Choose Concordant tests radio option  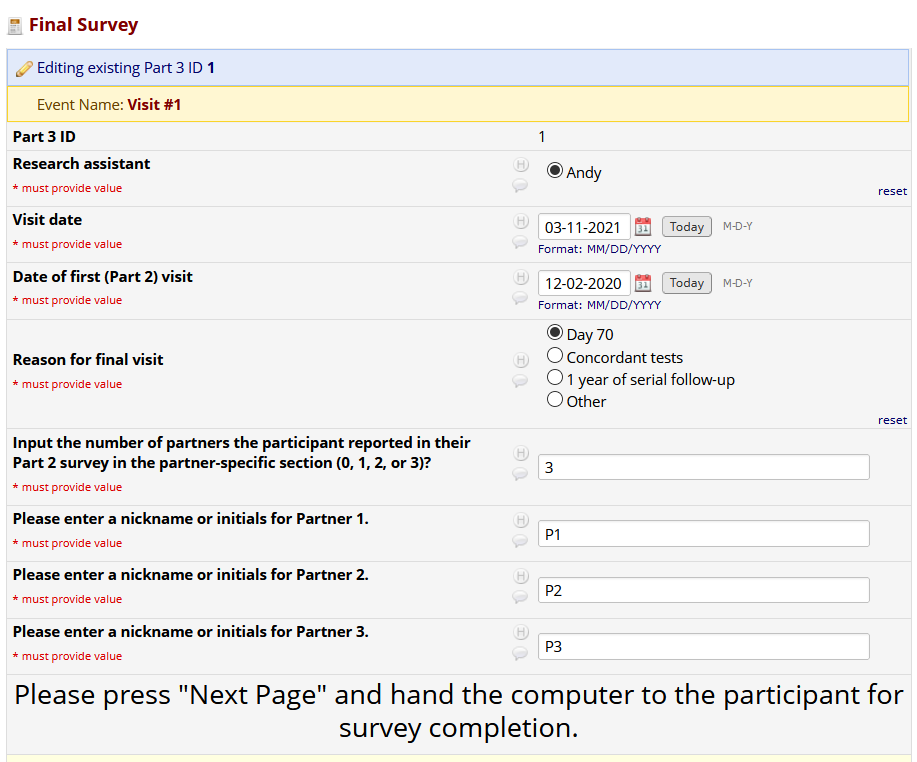[555, 356]
